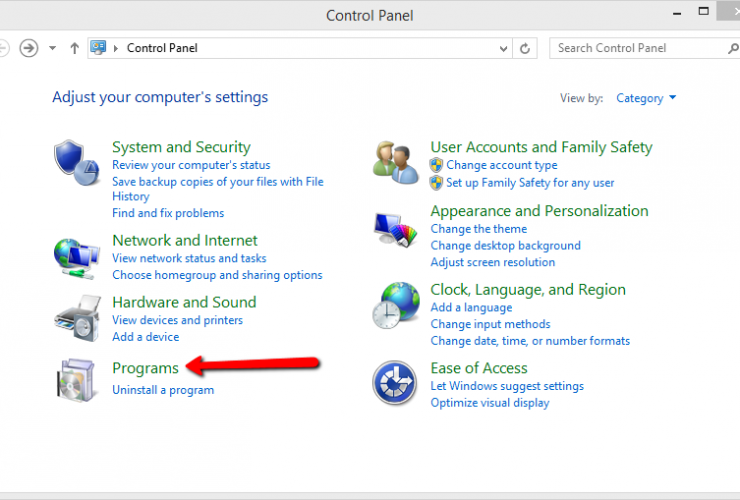Expand the recent locations dropdown arrow
This screenshot has height=500, width=740.
[x=53, y=48]
